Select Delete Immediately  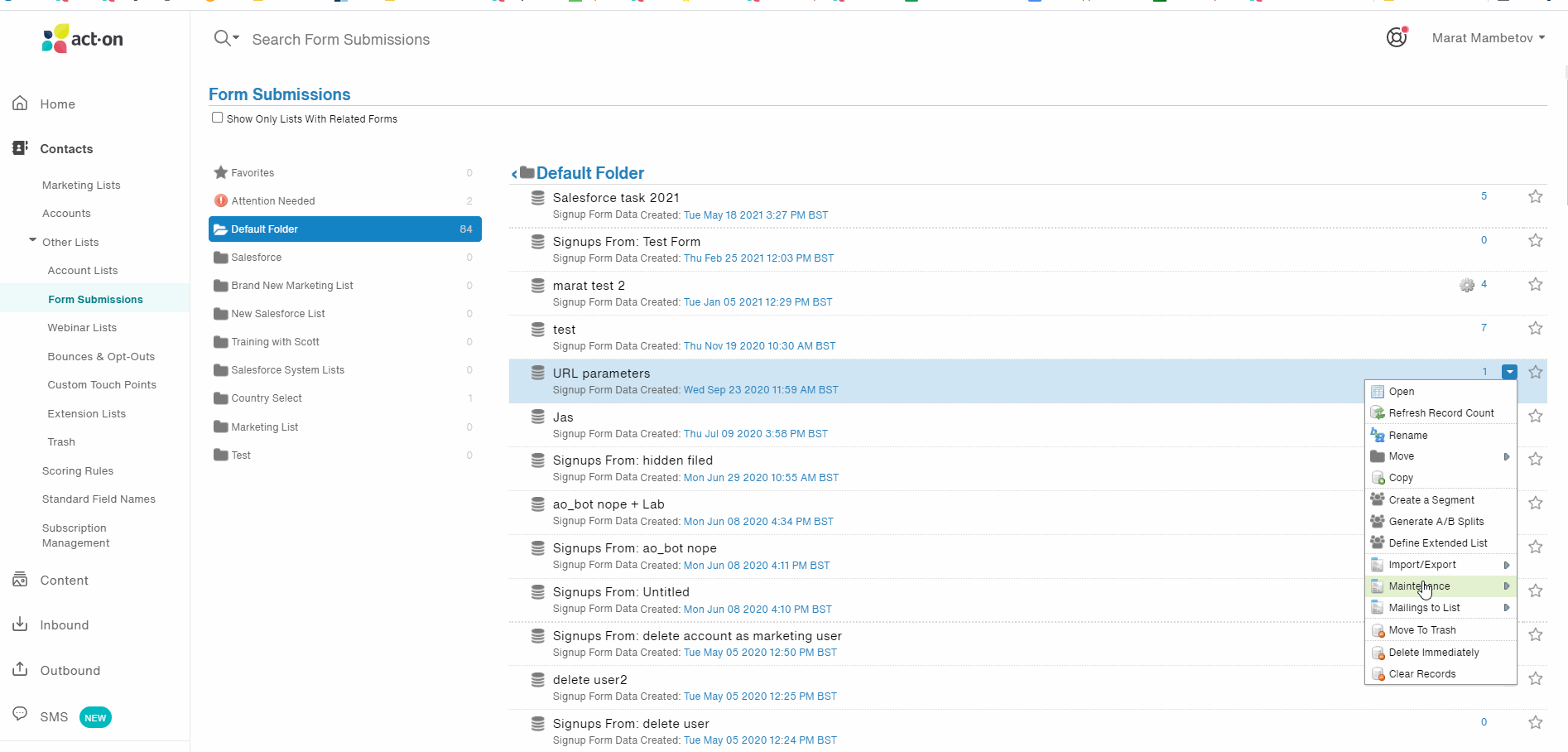(1441, 653)
